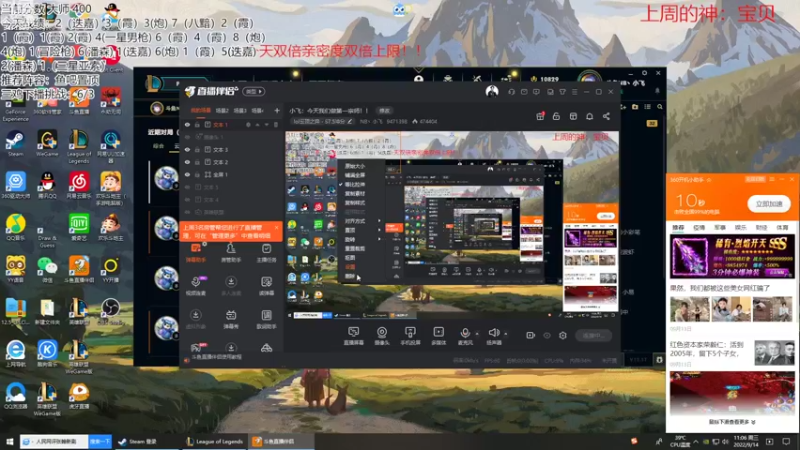Click the 立即加速 button in 360 popup
Screen dimensions: 800x450
pos(769,204)
